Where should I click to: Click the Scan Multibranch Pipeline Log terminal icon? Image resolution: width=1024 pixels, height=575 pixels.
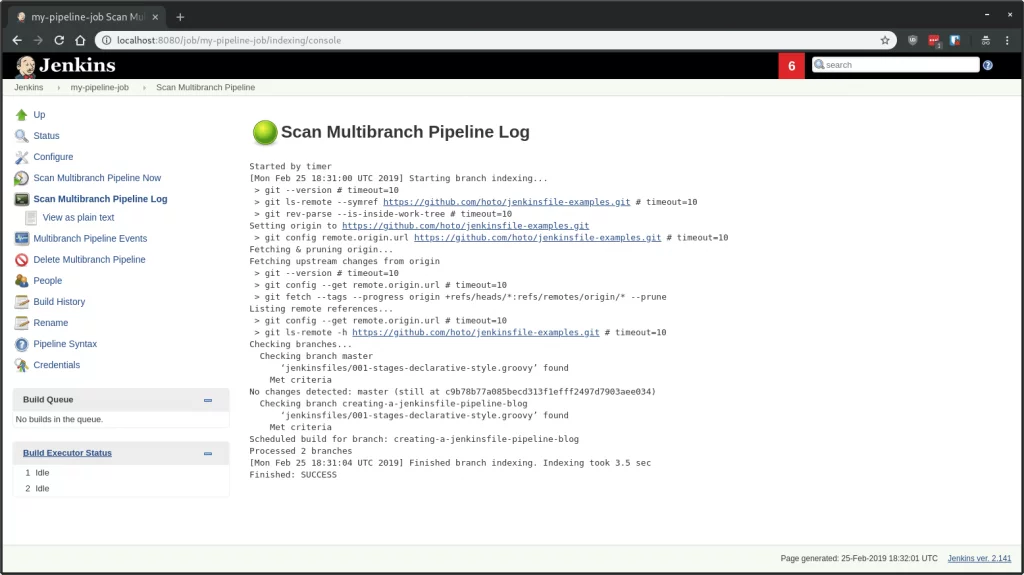pyautogui.click(x=22, y=199)
